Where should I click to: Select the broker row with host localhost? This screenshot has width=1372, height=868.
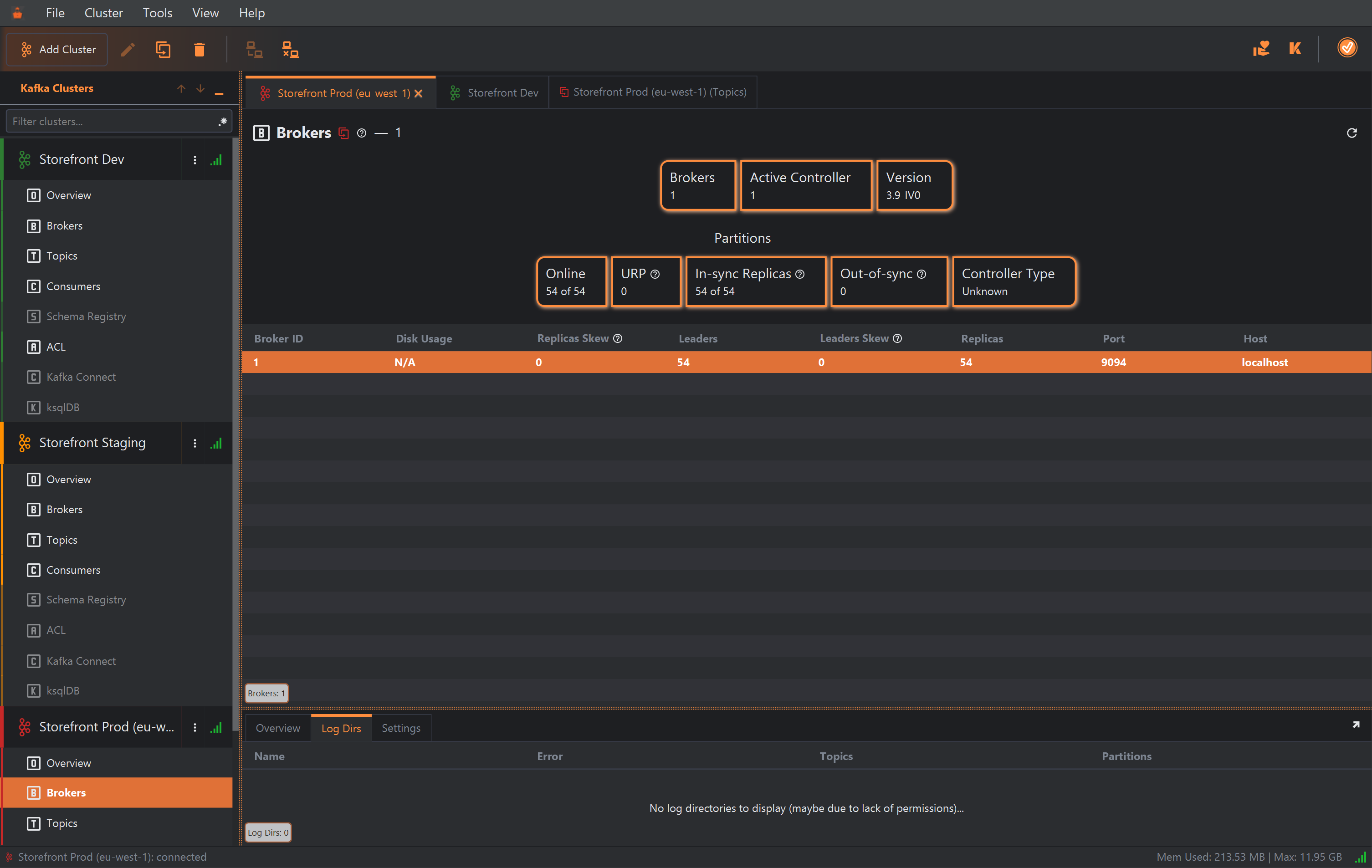tap(806, 362)
